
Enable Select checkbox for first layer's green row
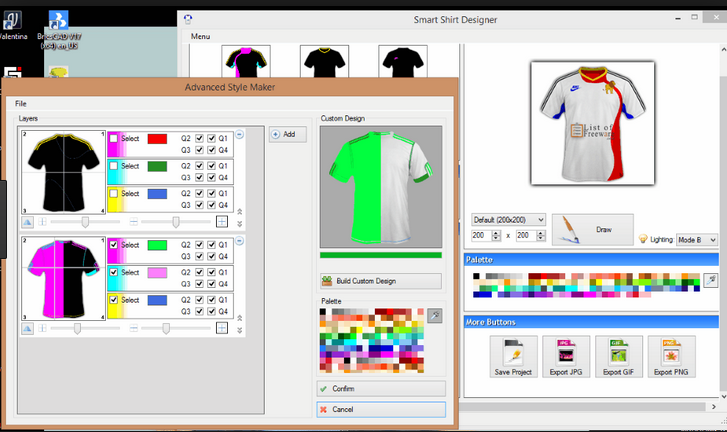click(x=114, y=165)
